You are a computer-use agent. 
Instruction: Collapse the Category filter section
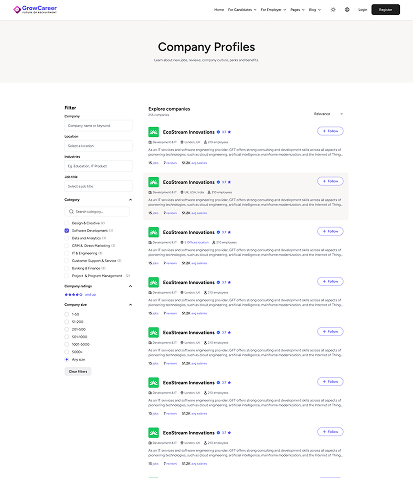point(130,200)
